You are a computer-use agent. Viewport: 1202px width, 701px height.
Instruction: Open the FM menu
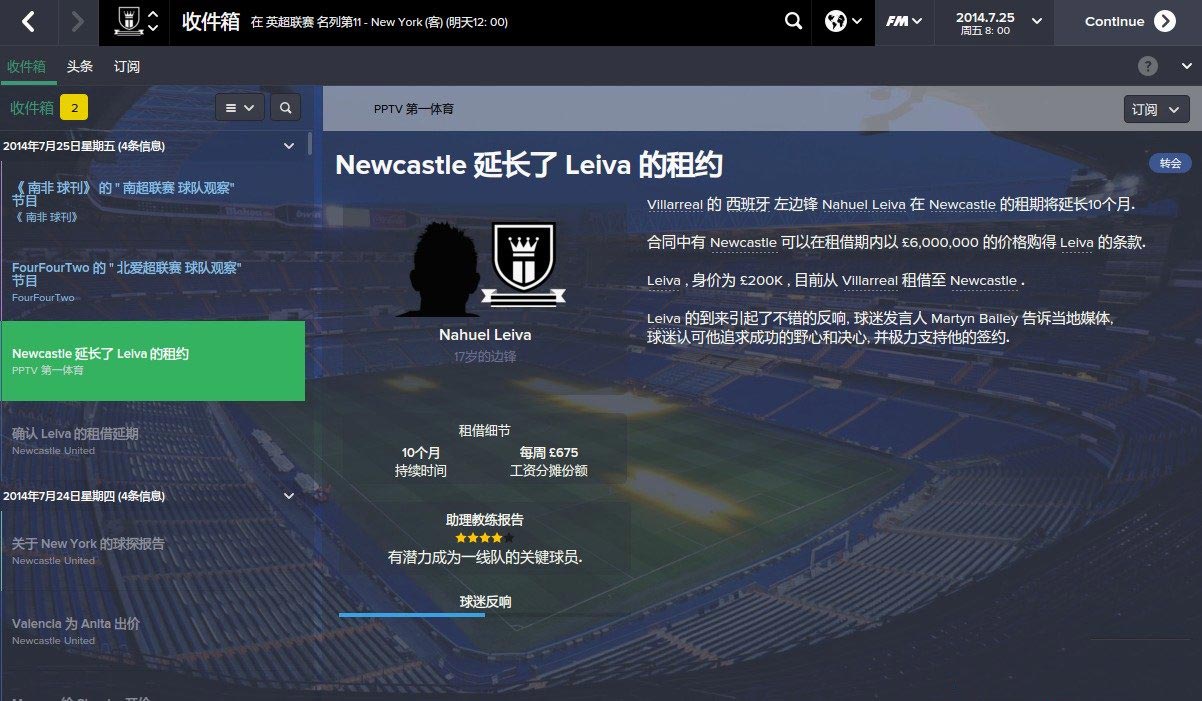[904, 21]
